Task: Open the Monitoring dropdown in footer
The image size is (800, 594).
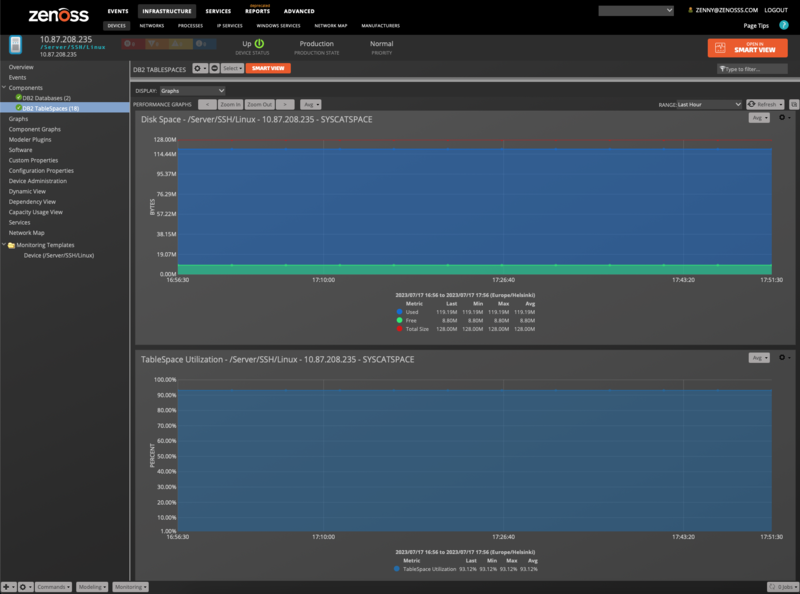Action: [x=130, y=587]
